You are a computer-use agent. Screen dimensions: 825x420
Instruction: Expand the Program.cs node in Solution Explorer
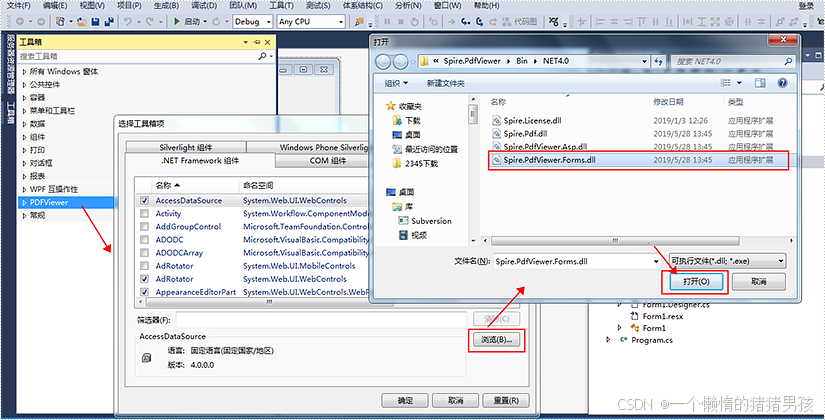tap(609, 340)
